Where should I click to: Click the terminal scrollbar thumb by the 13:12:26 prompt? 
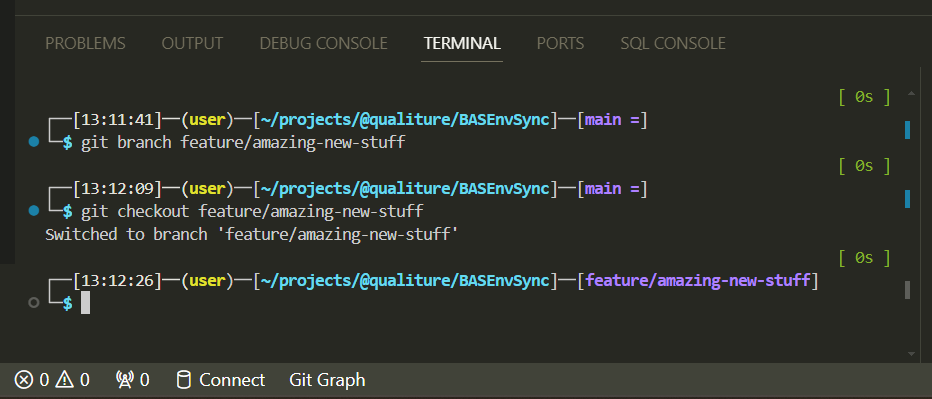point(908,290)
